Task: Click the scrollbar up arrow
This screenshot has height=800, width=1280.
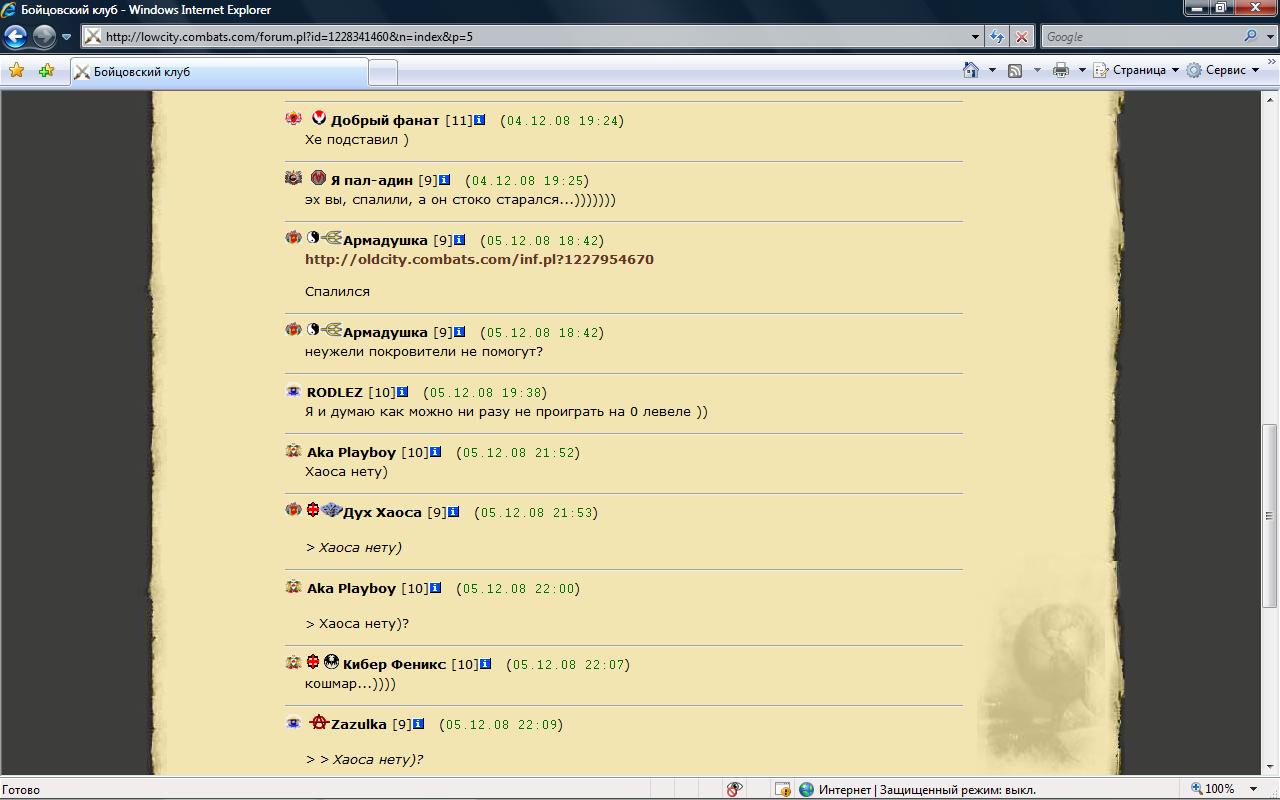Action: pyautogui.click(x=1270, y=99)
